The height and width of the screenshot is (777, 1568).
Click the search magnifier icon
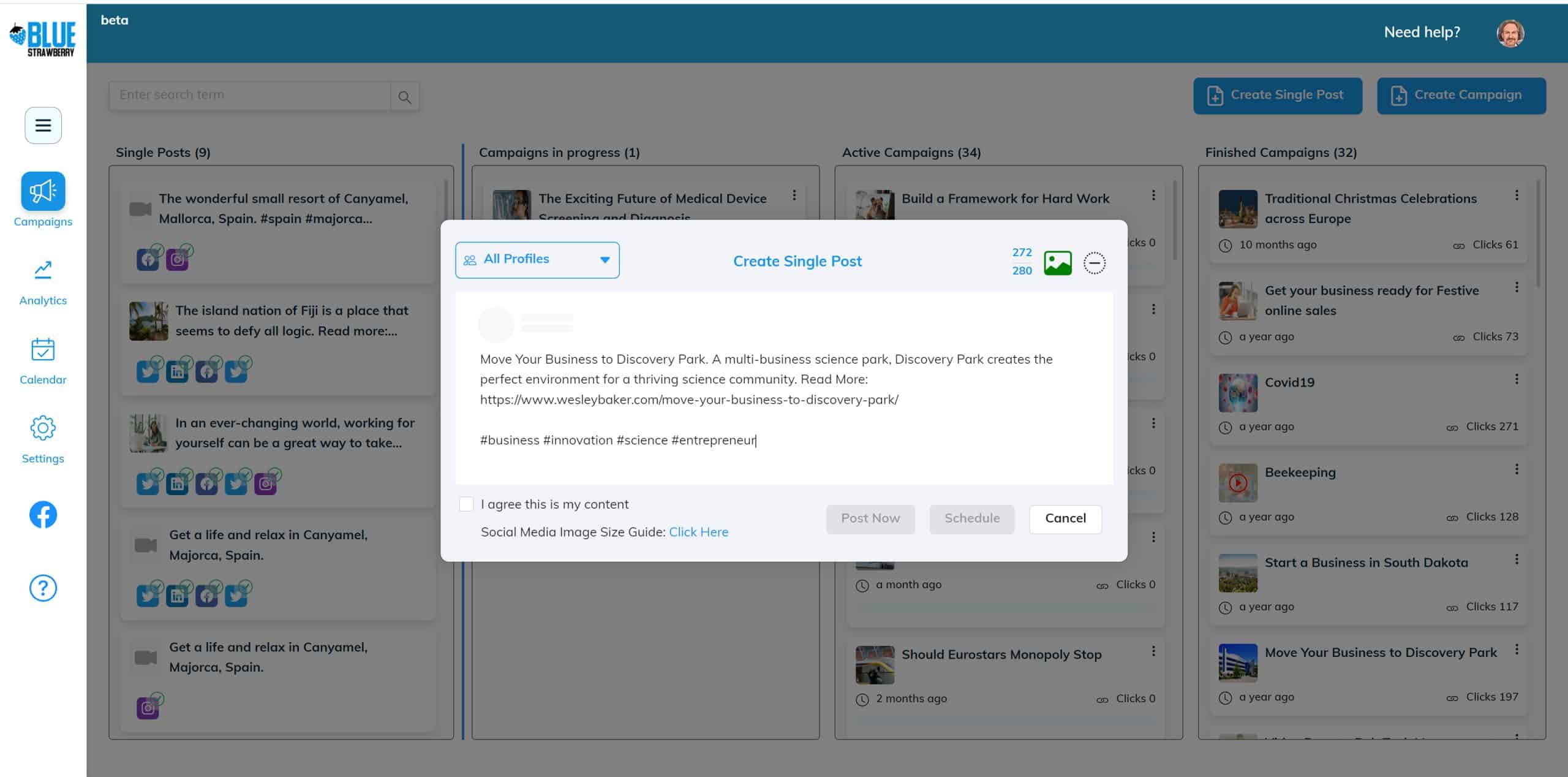(404, 97)
